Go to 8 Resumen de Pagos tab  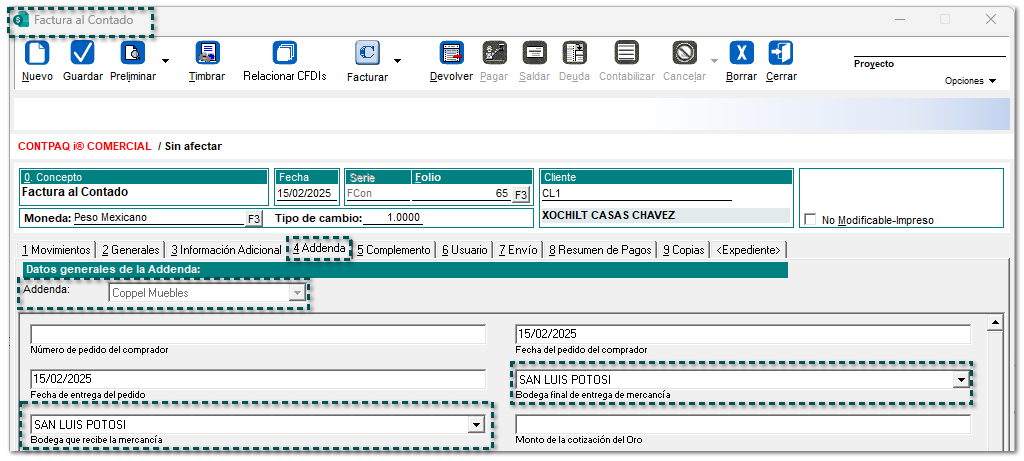(600, 250)
